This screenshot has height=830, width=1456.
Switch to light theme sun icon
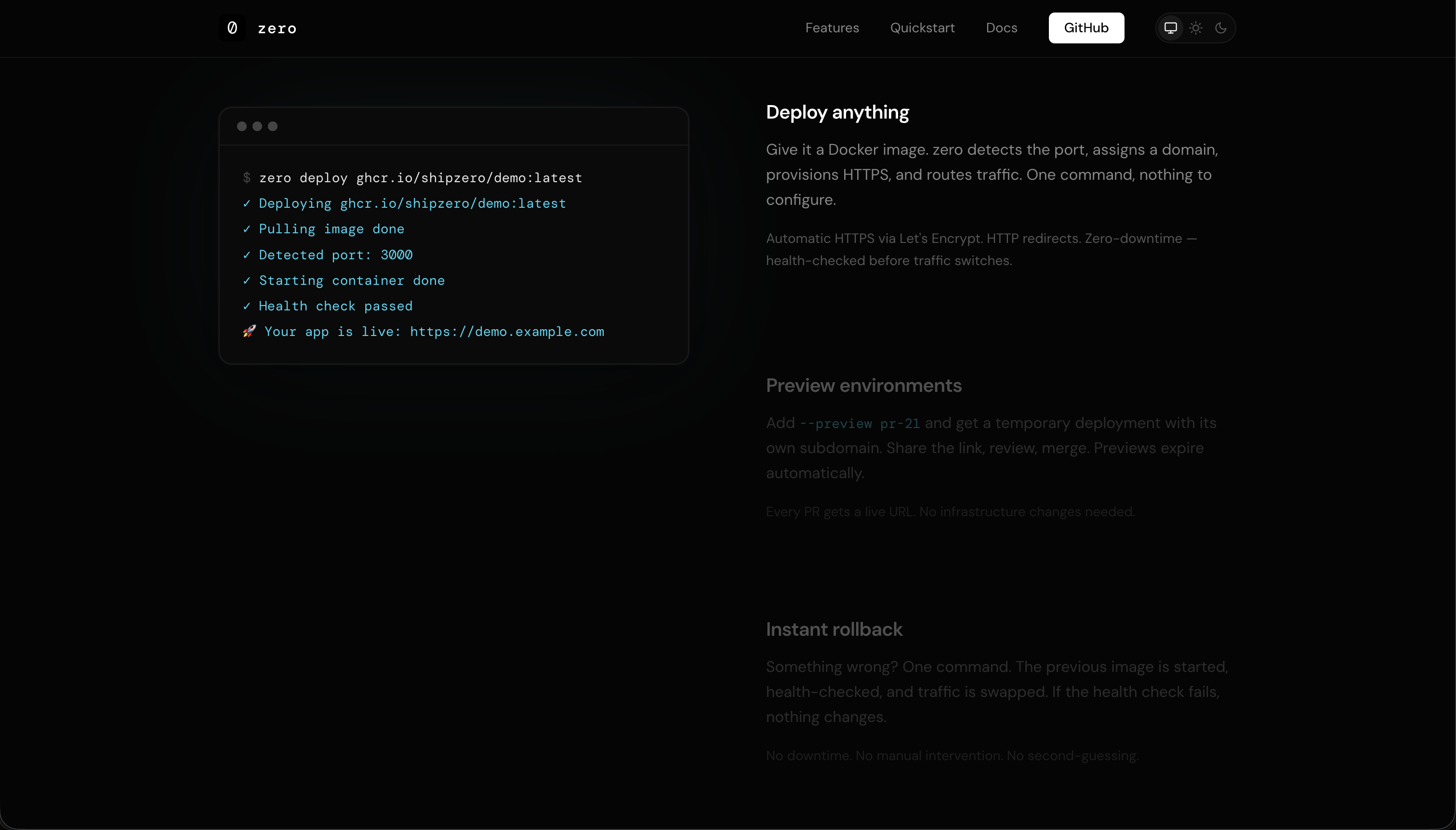[x=1196, y=28]
